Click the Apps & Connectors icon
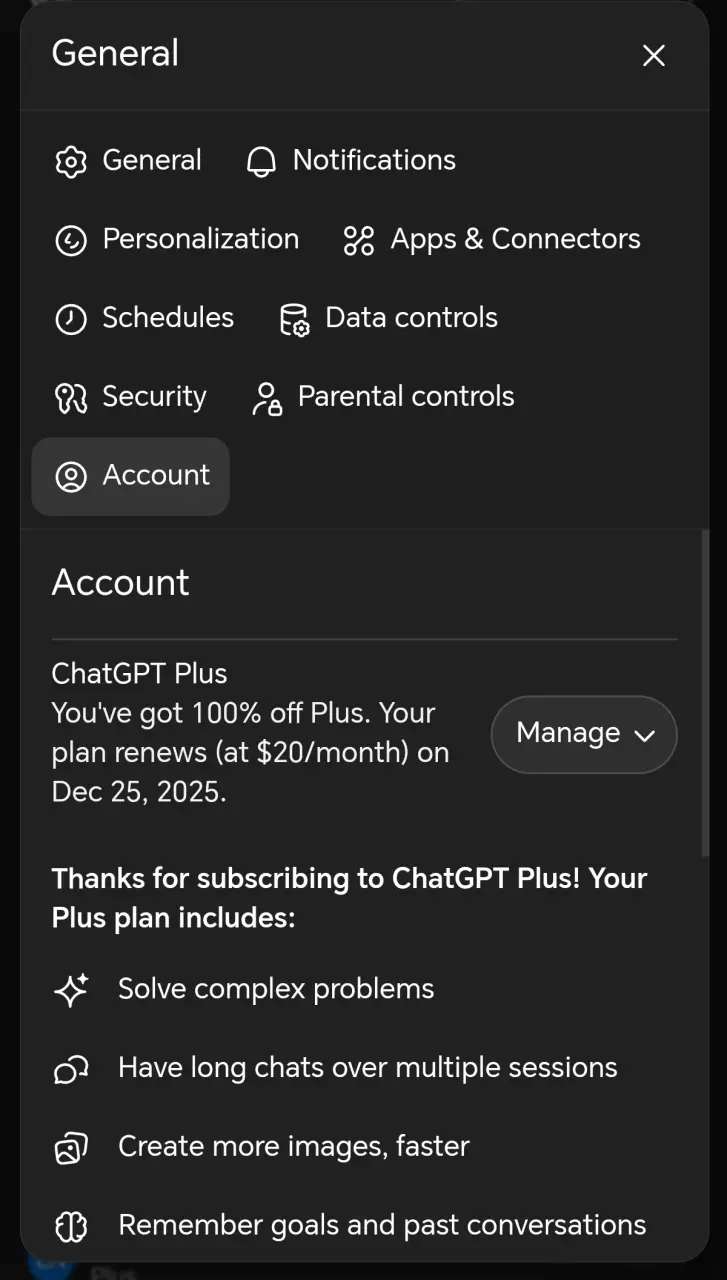The height and width of the screenshot is (1280, 727). [358, 240]
